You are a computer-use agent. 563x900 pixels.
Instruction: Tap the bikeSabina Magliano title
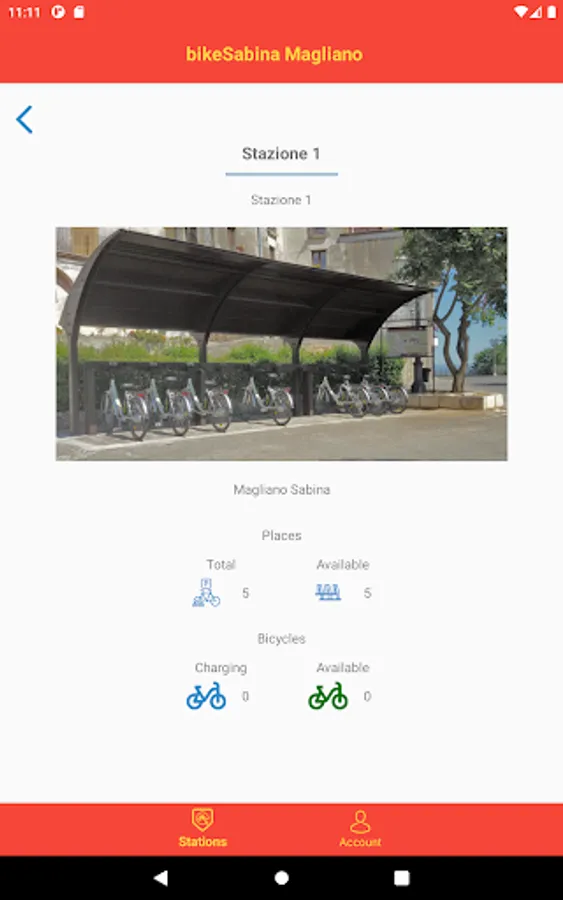274,54
